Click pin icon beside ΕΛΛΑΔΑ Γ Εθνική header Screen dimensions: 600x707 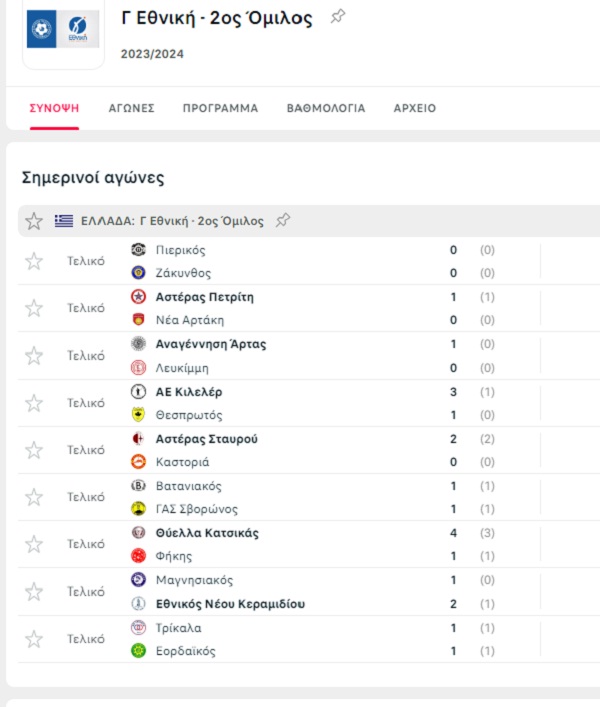click(283, 221)
